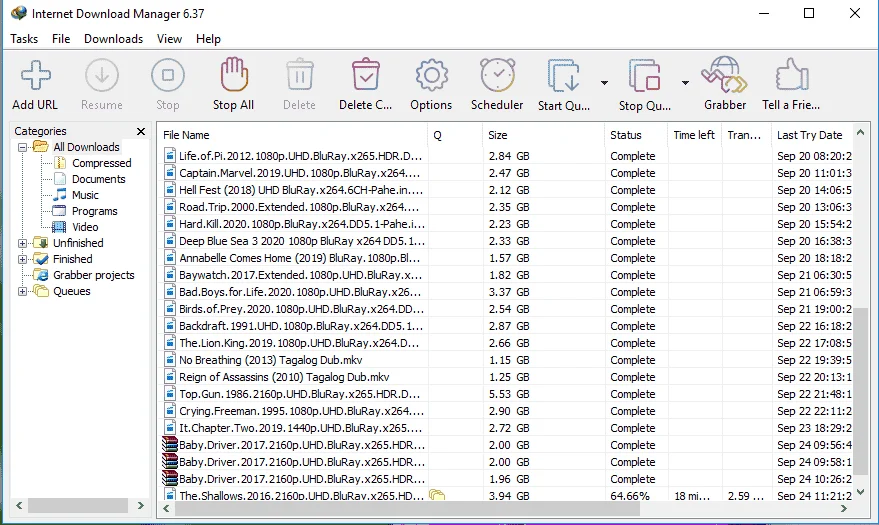Expand the Finished tree node
This screenshot has height=525, width=879.
(x=22, y=259)
